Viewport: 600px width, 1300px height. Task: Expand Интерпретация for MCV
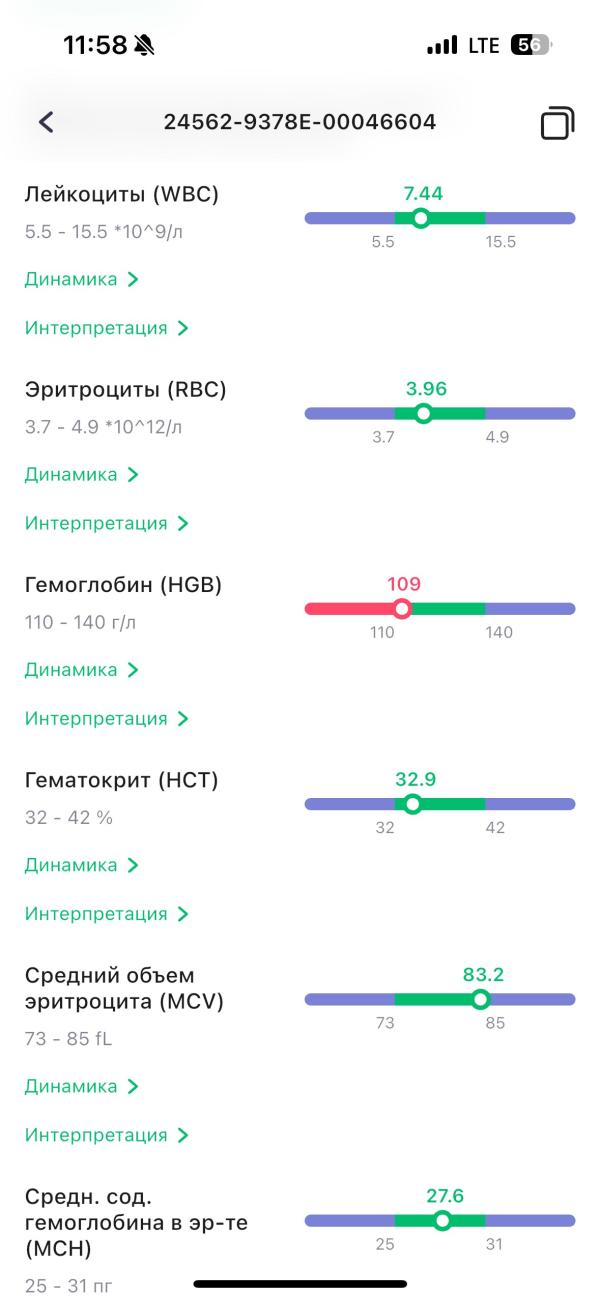coord(106,1135)
